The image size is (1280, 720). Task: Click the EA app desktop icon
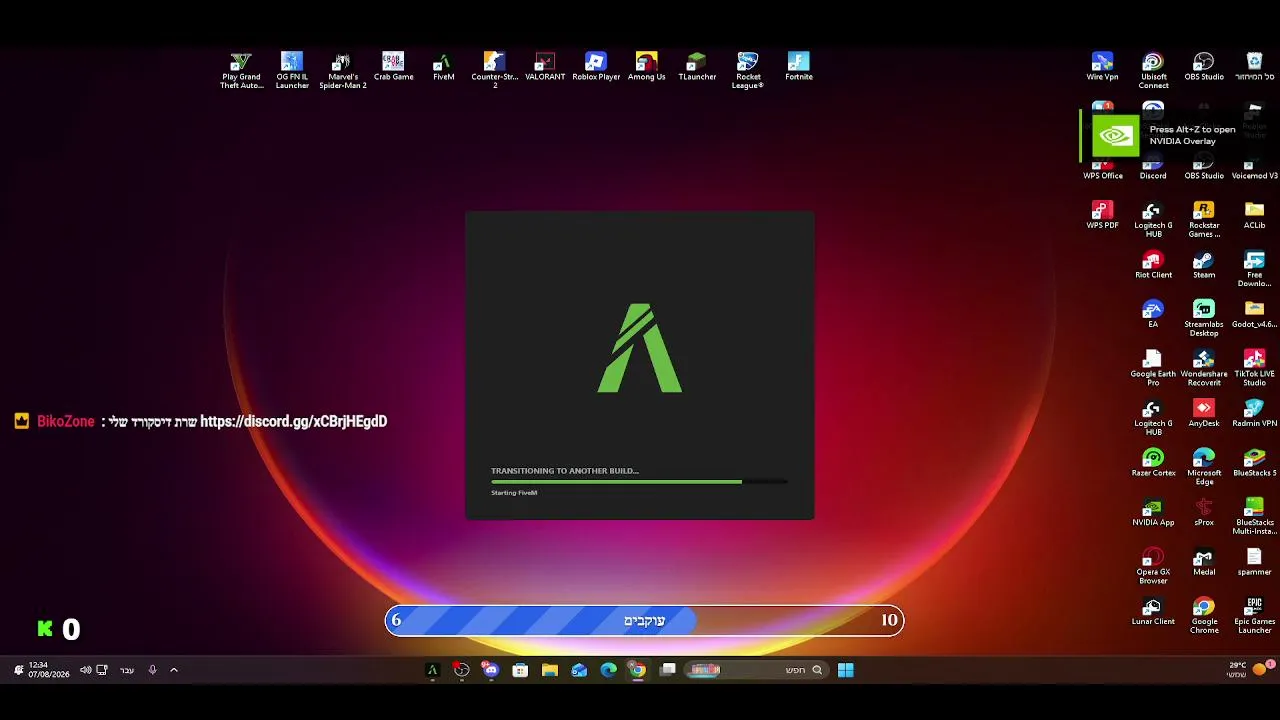[x=1153, y=314]
